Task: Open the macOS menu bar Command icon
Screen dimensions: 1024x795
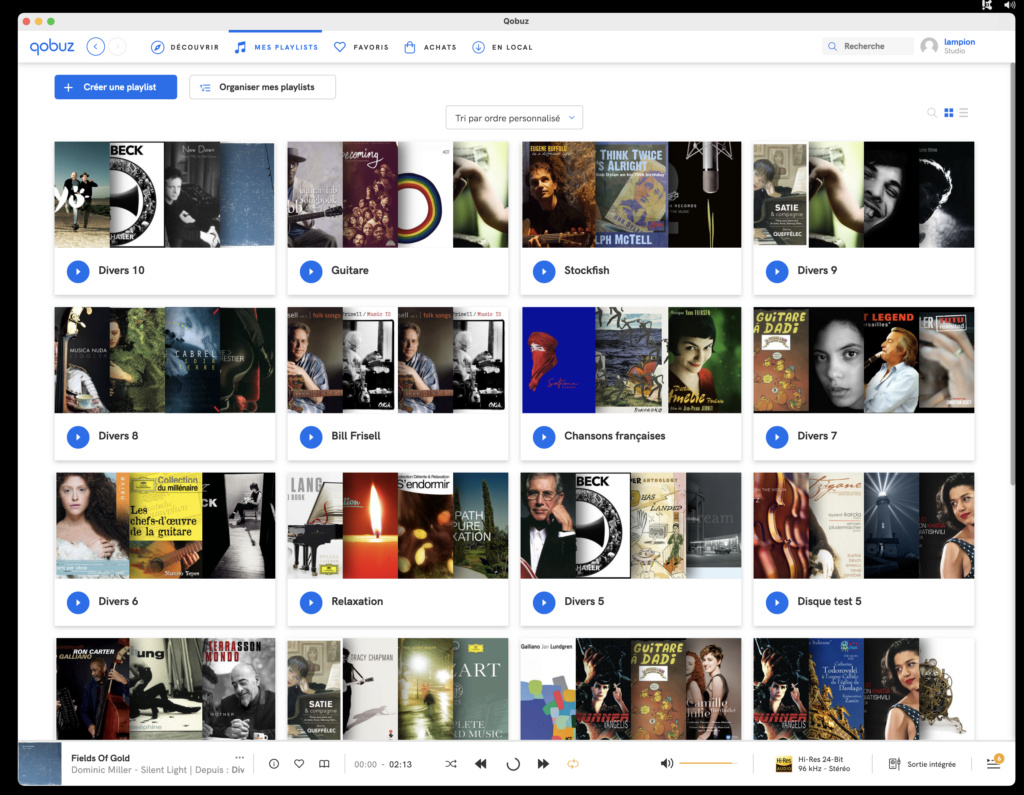Action: click(x=987, y=5)
